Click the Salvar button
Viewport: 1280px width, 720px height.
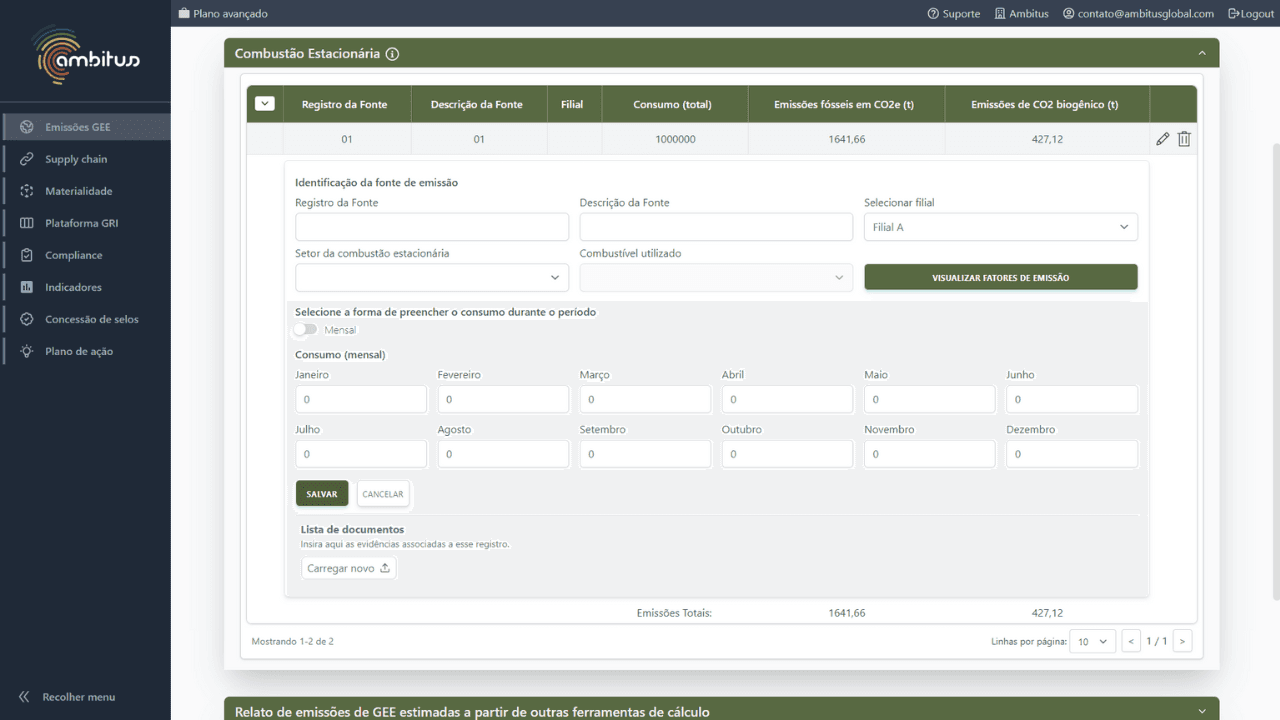pyautogui.click(x=322, y=494)
